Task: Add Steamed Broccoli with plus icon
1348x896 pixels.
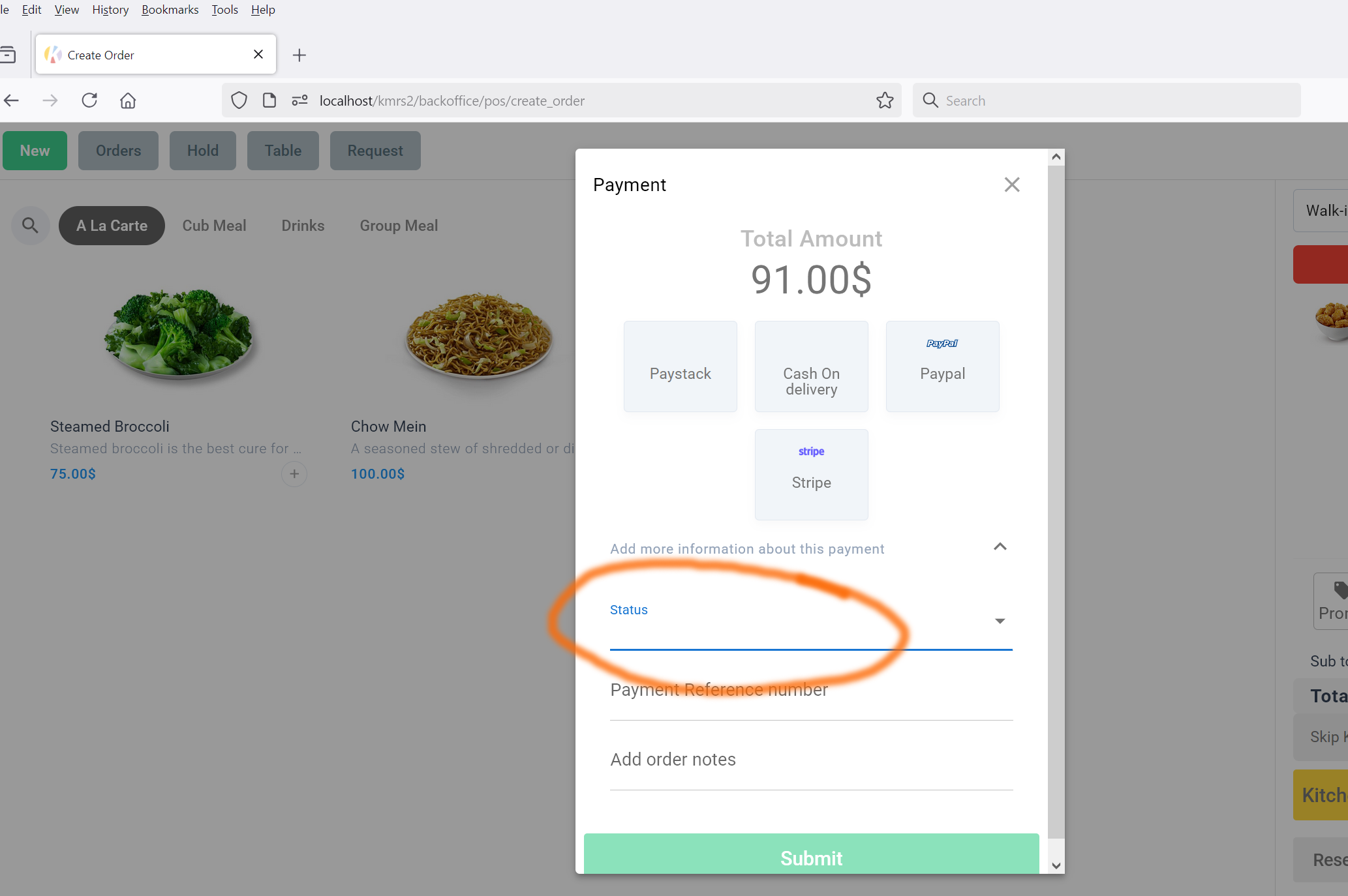Action: pos(294,473)
